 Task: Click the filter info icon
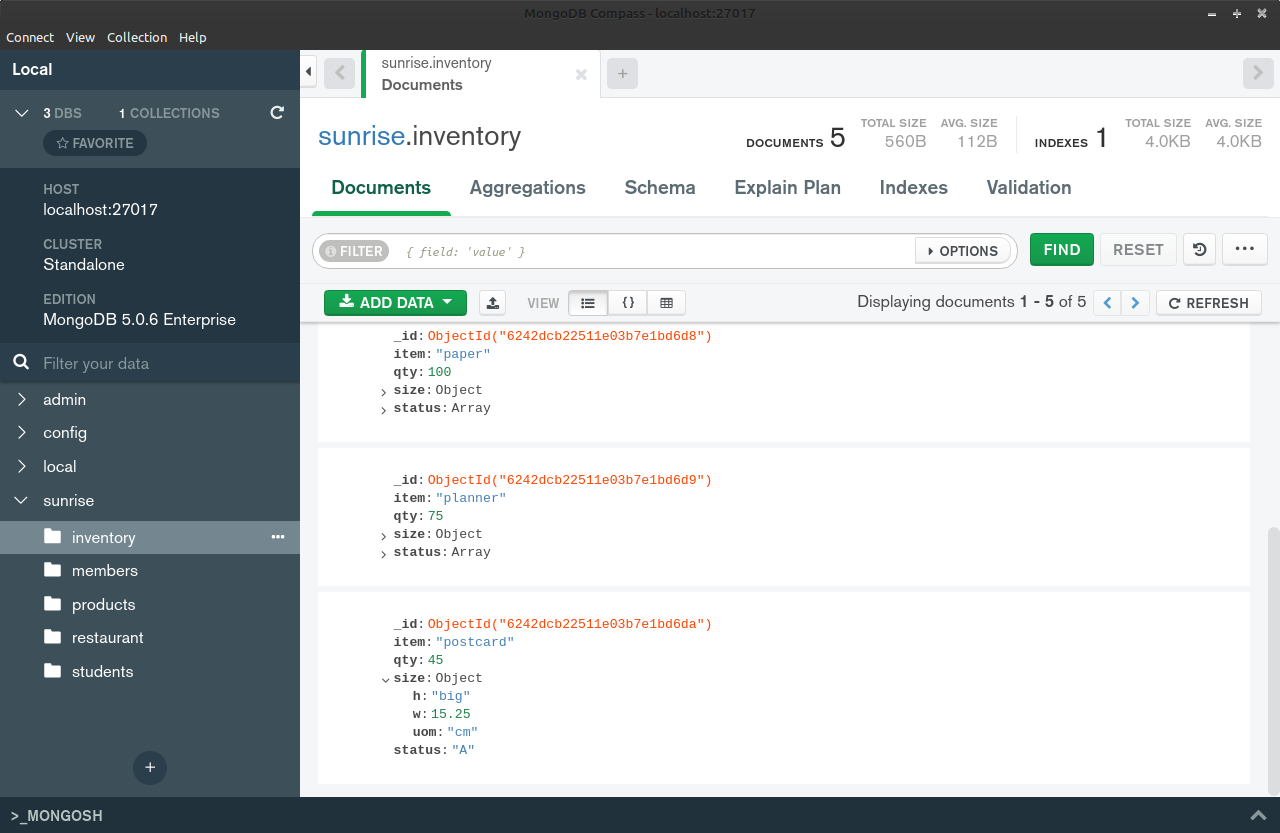coord(330,251)
